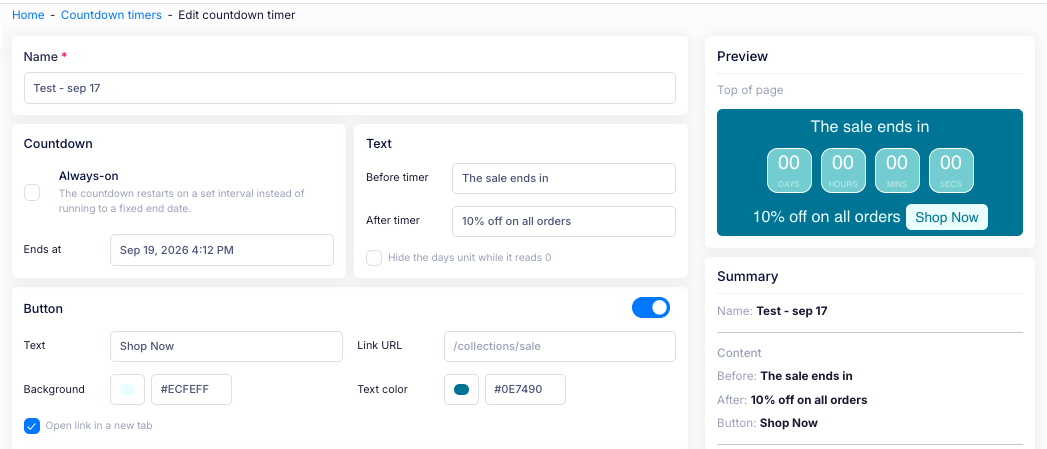1047x449 pixels.
Task: Click the Name input field
Action: point(350,88)
